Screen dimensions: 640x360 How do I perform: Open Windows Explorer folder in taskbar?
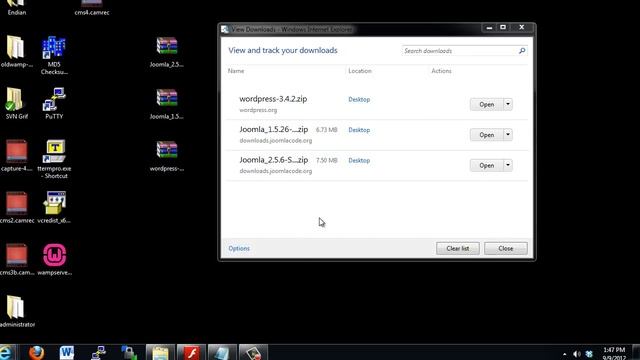point(160,352)
